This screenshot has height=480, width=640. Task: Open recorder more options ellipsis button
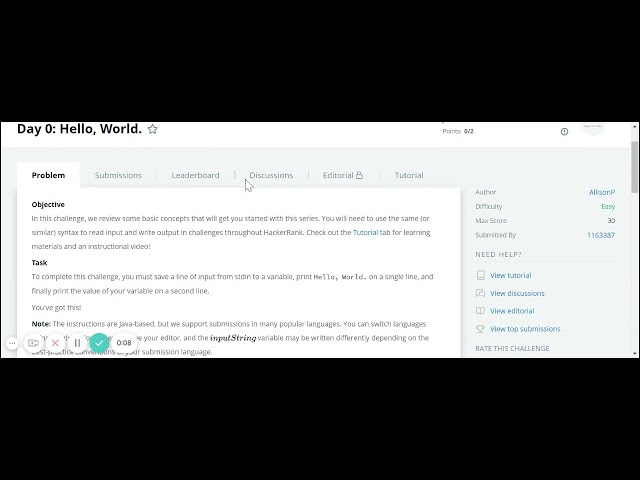pyautogui.click(x=12, y=343)
